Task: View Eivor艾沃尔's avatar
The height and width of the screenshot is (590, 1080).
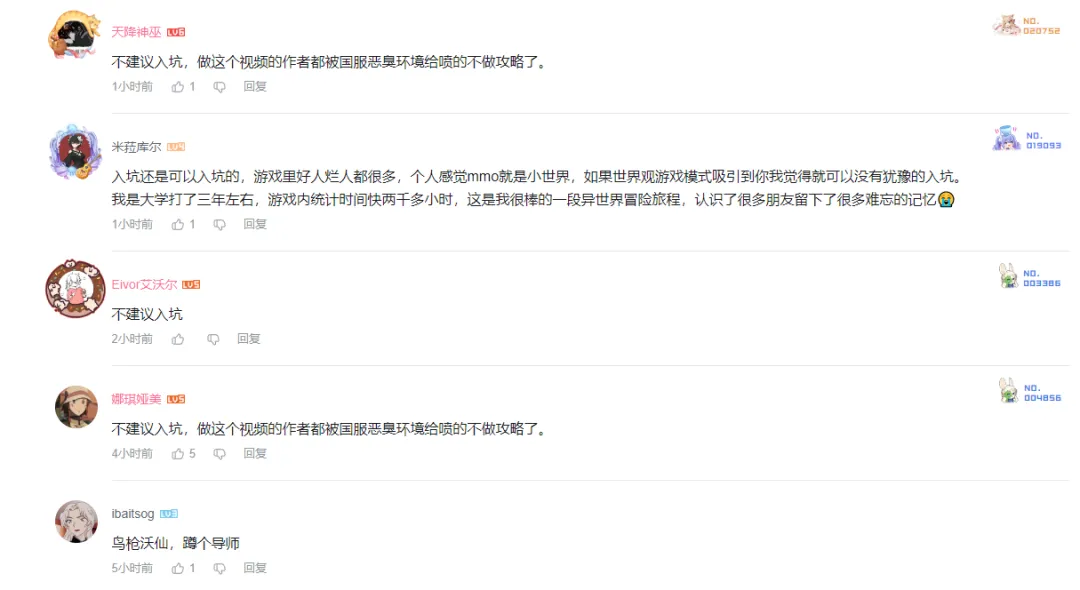Action: pos(75,289)
